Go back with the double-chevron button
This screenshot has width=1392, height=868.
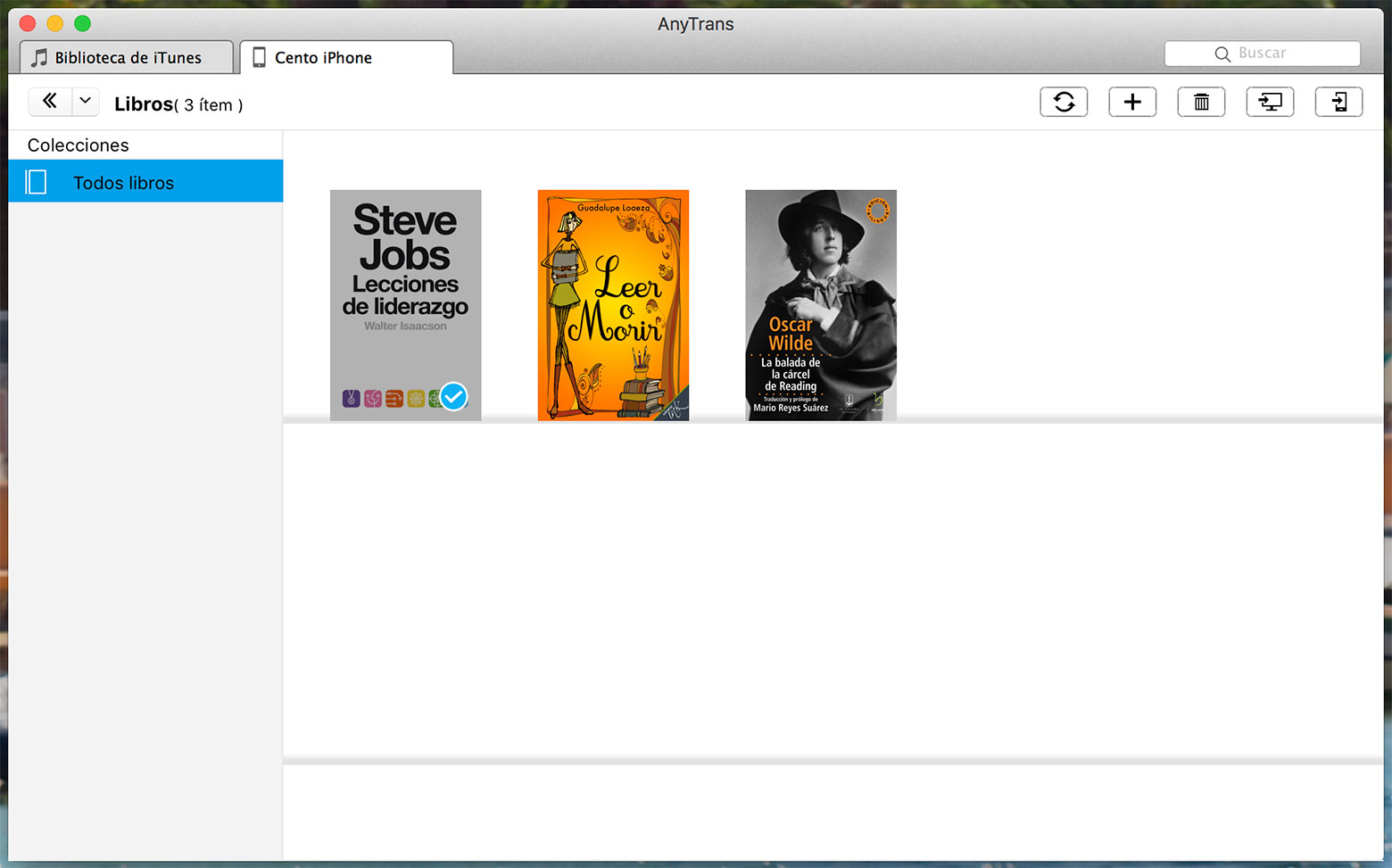coord(50,101)
